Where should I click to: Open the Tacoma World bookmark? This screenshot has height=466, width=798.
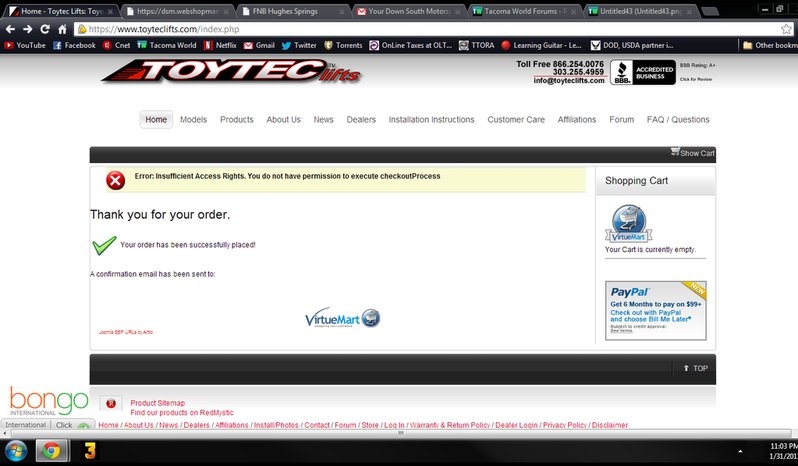pyautogui.click(x=167, y=45)
